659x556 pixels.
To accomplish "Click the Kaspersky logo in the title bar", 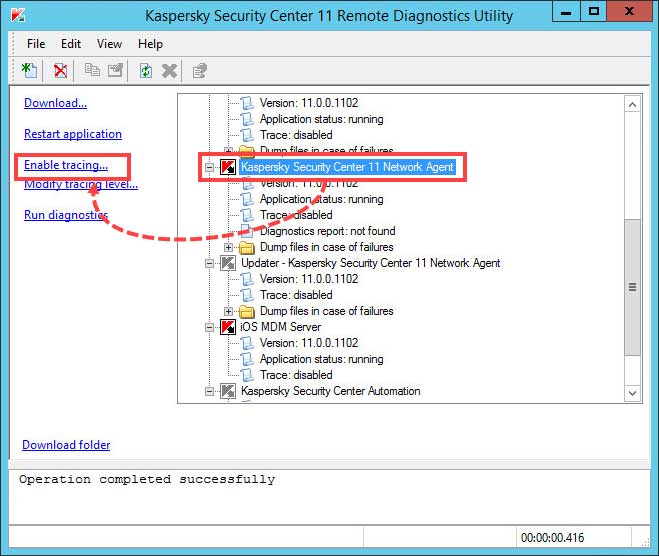I will 18,15.
